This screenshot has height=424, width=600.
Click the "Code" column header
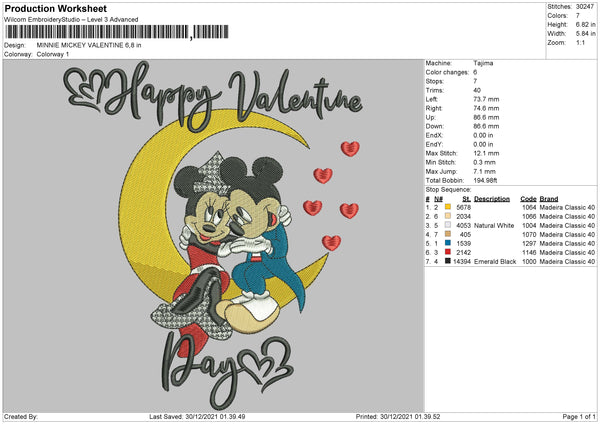pyautogui.click(x=528, y=199)
